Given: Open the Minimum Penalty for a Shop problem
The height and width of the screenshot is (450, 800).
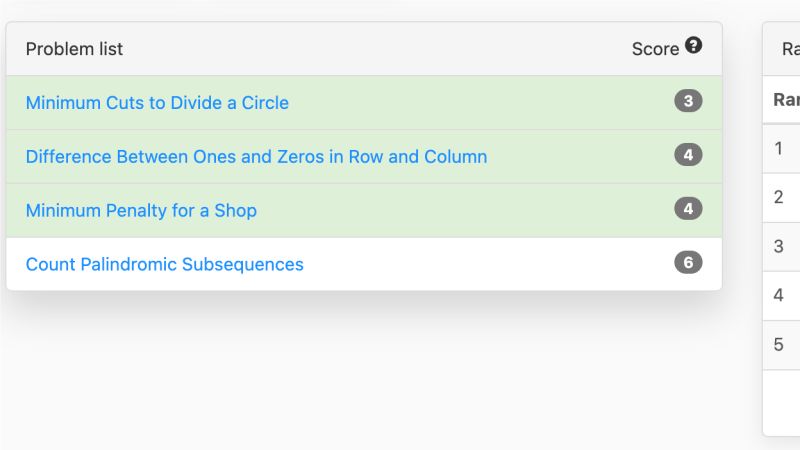Looking at the screenshot, I should point(141,210).
